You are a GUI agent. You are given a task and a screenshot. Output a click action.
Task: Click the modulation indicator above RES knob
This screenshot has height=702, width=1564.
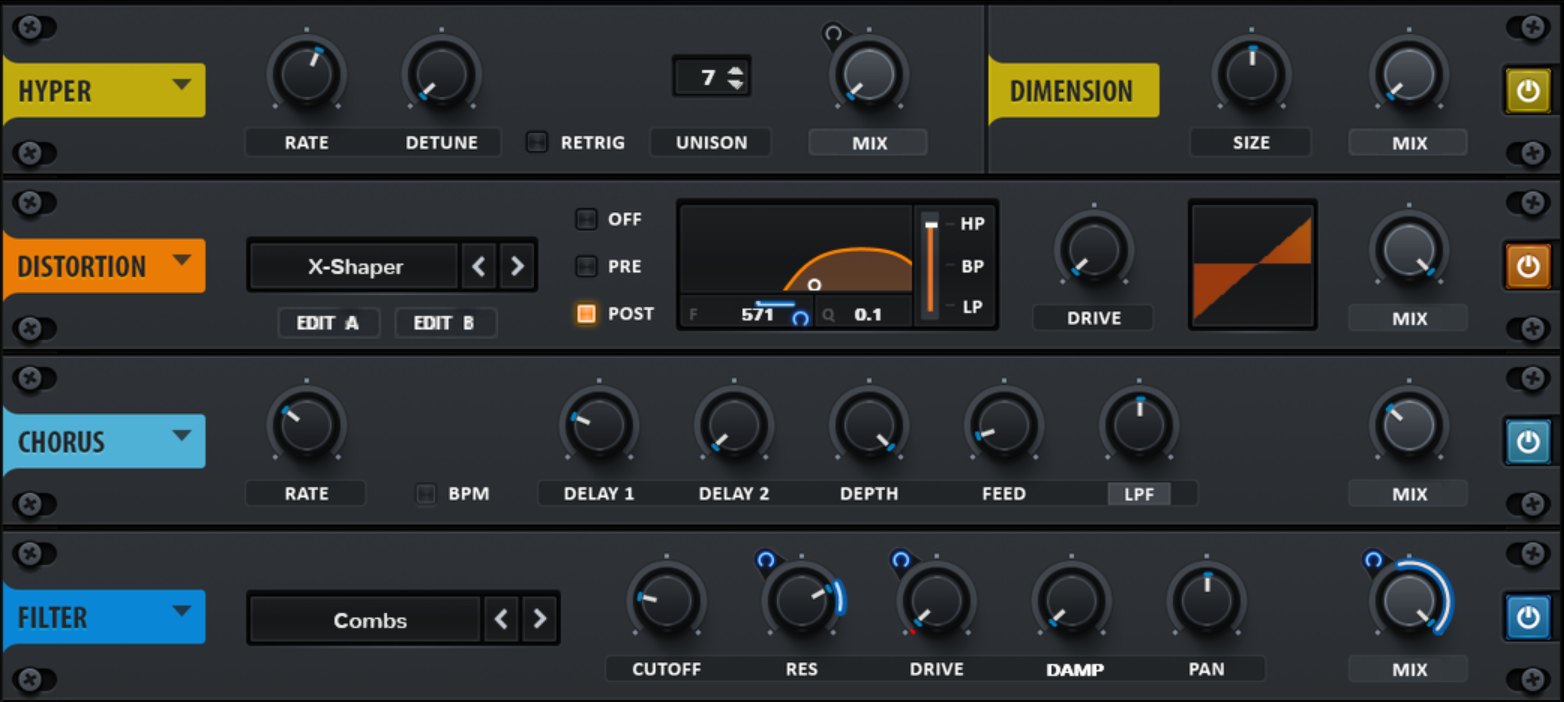click(x=766, y=560)
